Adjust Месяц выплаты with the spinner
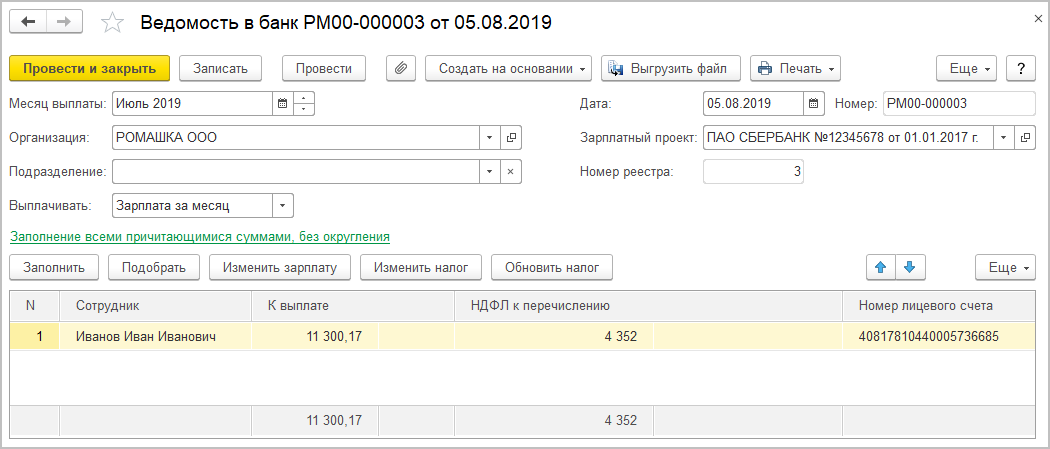Image resolution: width=1050 pixels, height=449 pixels. point(304,103)
